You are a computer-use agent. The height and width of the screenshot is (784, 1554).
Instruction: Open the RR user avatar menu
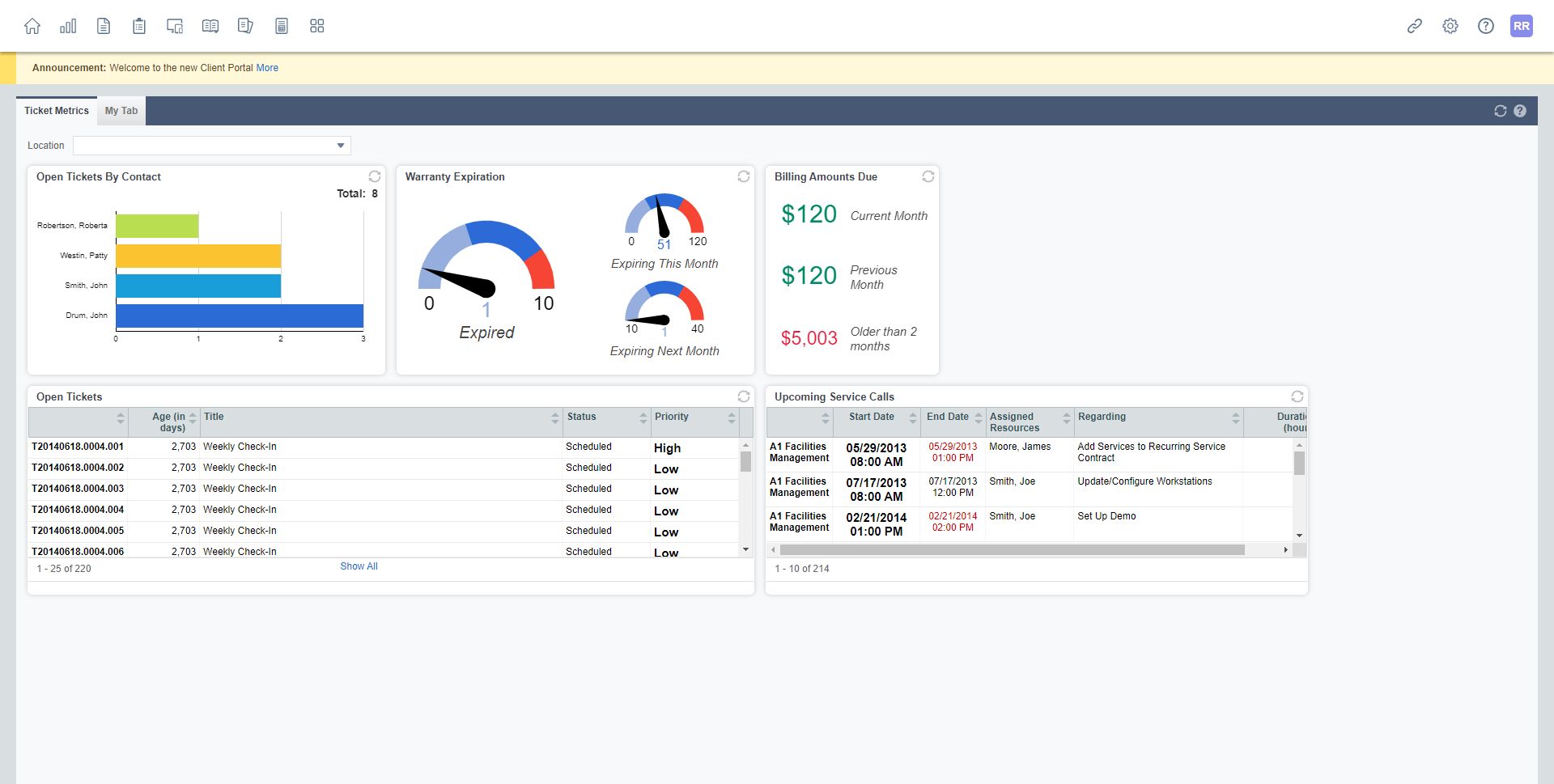1522,26
